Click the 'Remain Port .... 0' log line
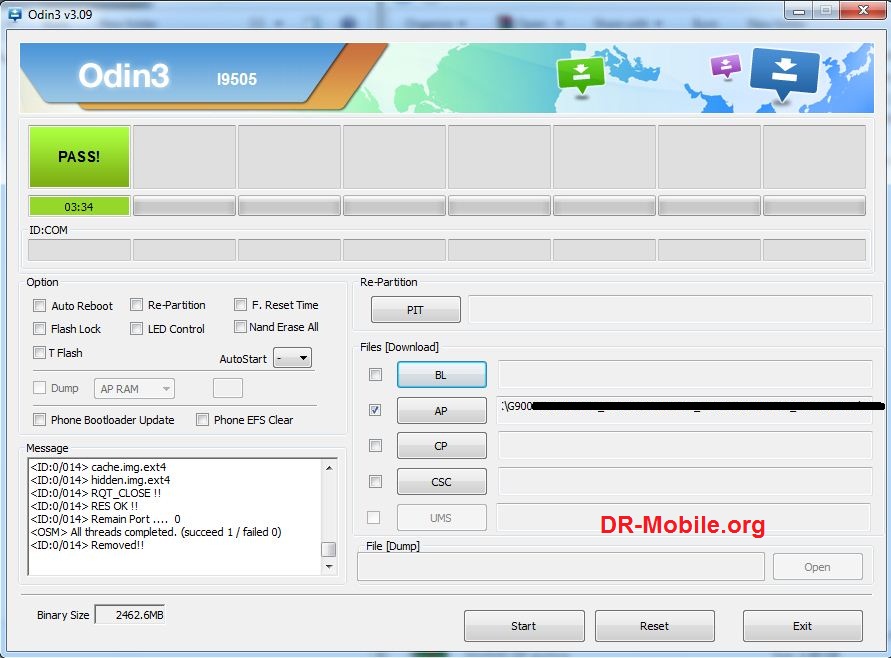Screen dimensions: 891x658 point(106,519)
